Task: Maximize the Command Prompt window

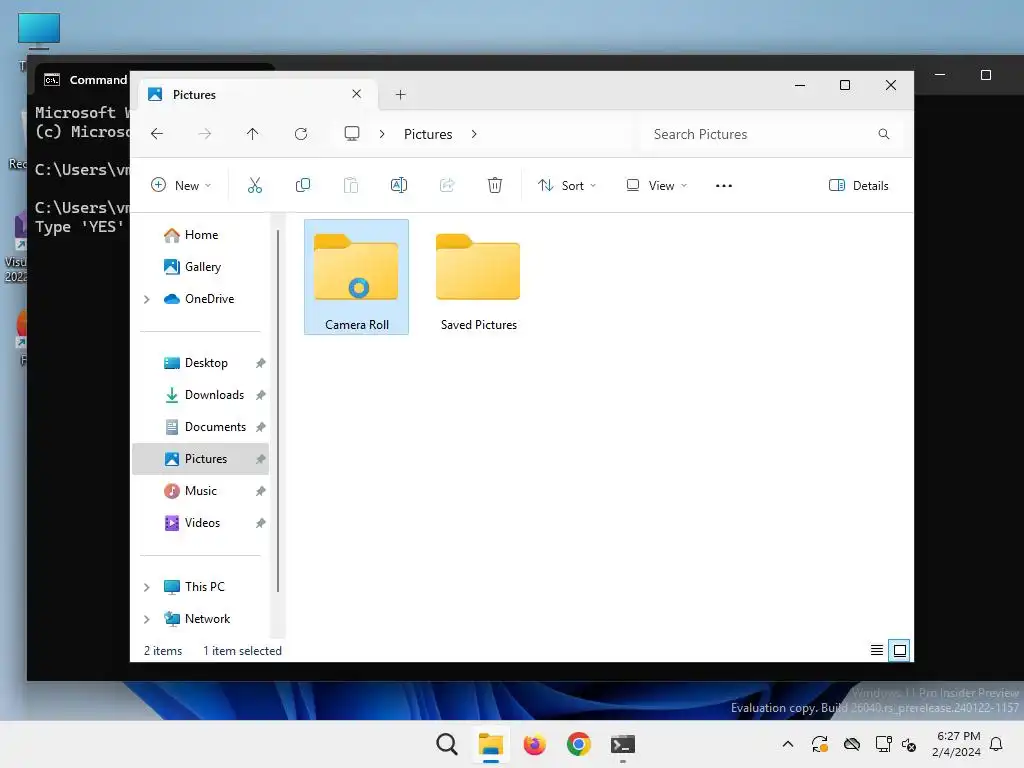Action: point(985,75)
